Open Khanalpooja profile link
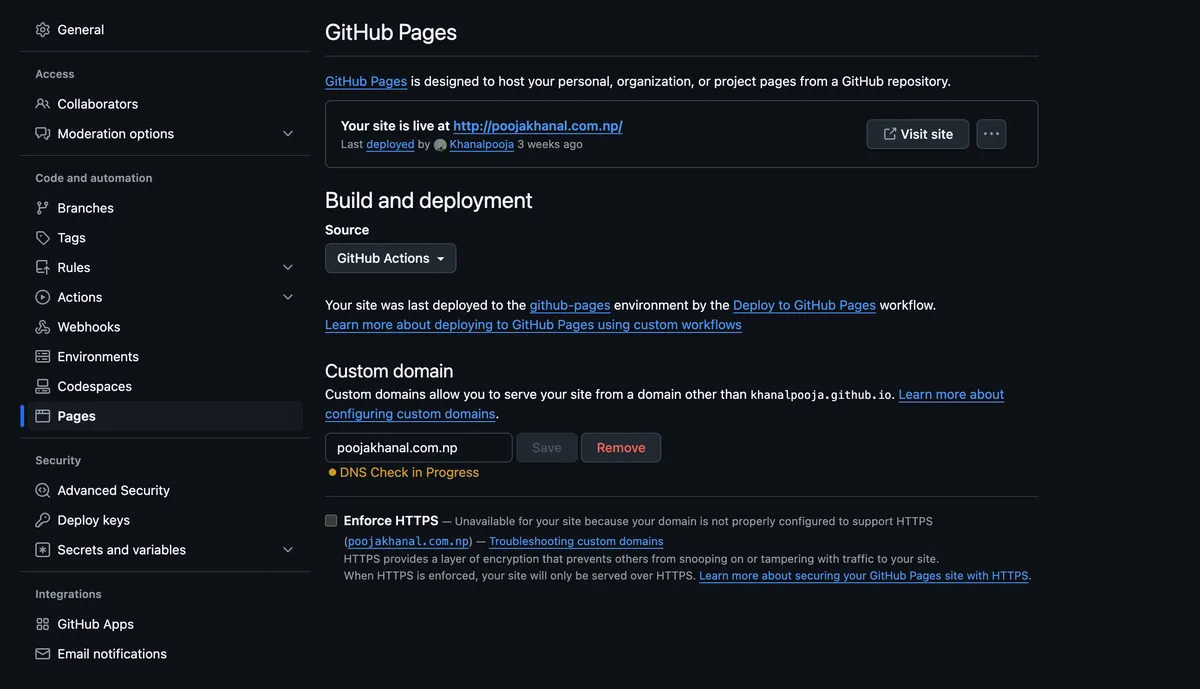This screenshot has height=689, width=1200. 482,144
